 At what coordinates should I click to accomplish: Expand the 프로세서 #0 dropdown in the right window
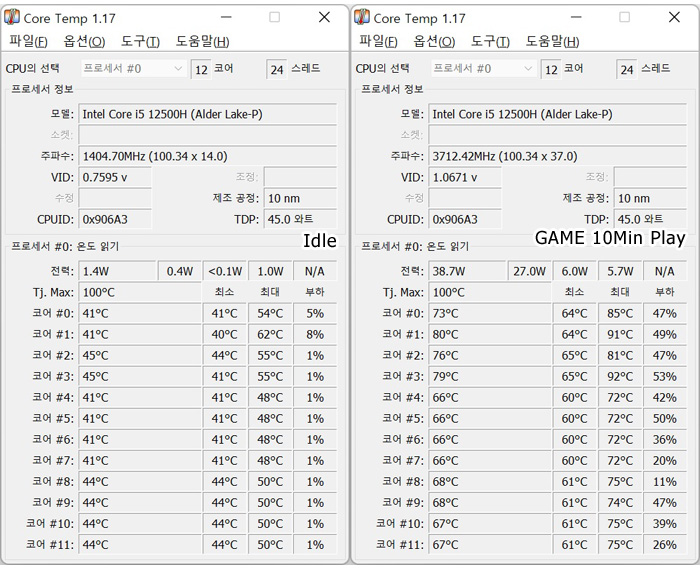[527, 68]
